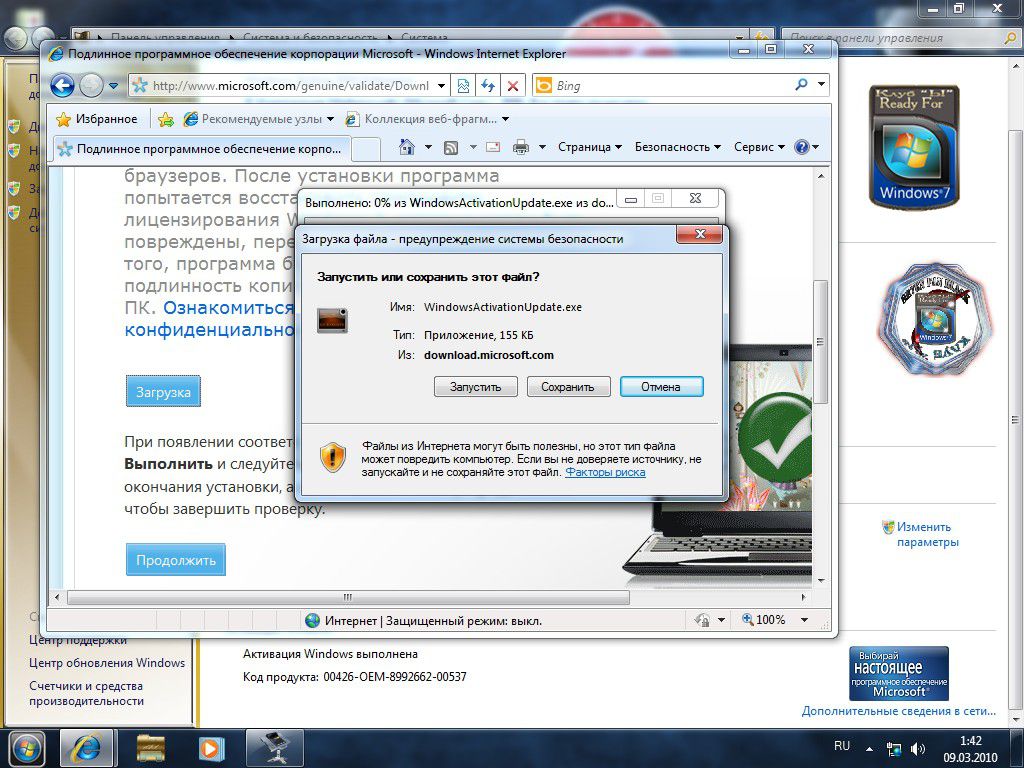Click the red Stop loading icon
1024x768 pixels.
tap(513, 86)
